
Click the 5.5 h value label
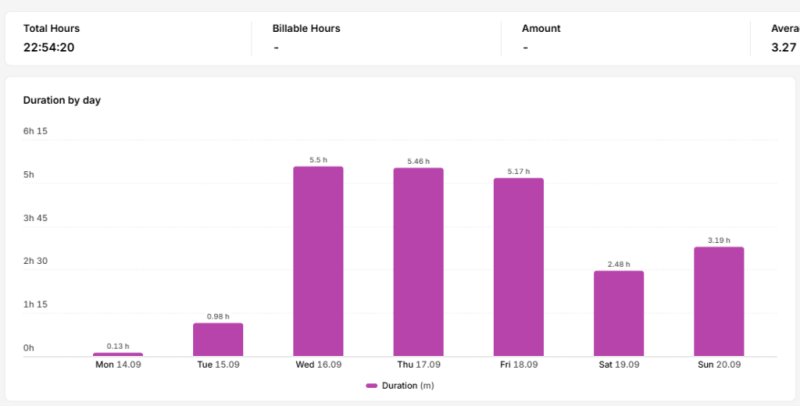tap(318, 160)
